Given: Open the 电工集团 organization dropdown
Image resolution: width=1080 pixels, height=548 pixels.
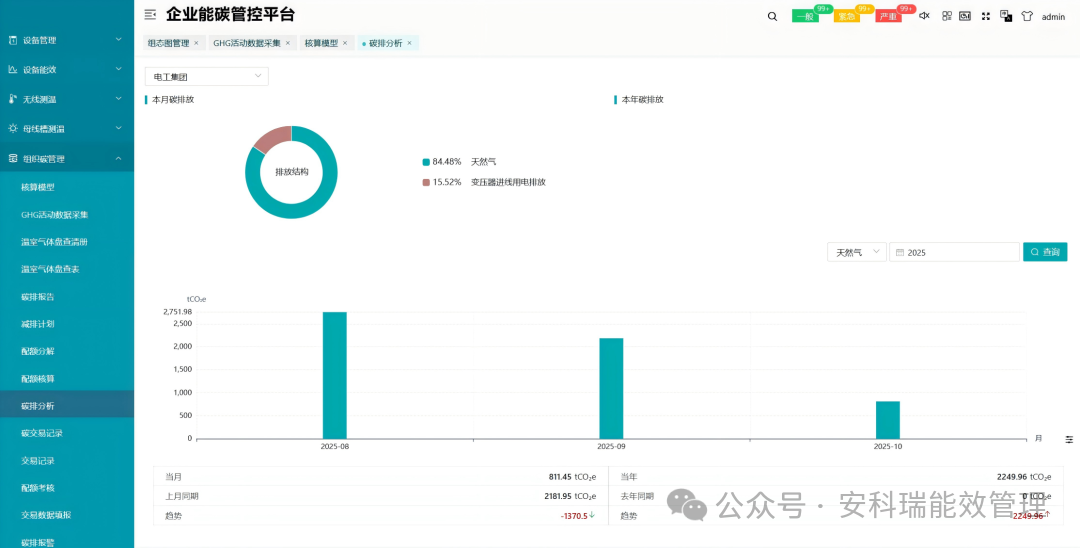Looking at the screenshot, I should (x=207, y=76).
